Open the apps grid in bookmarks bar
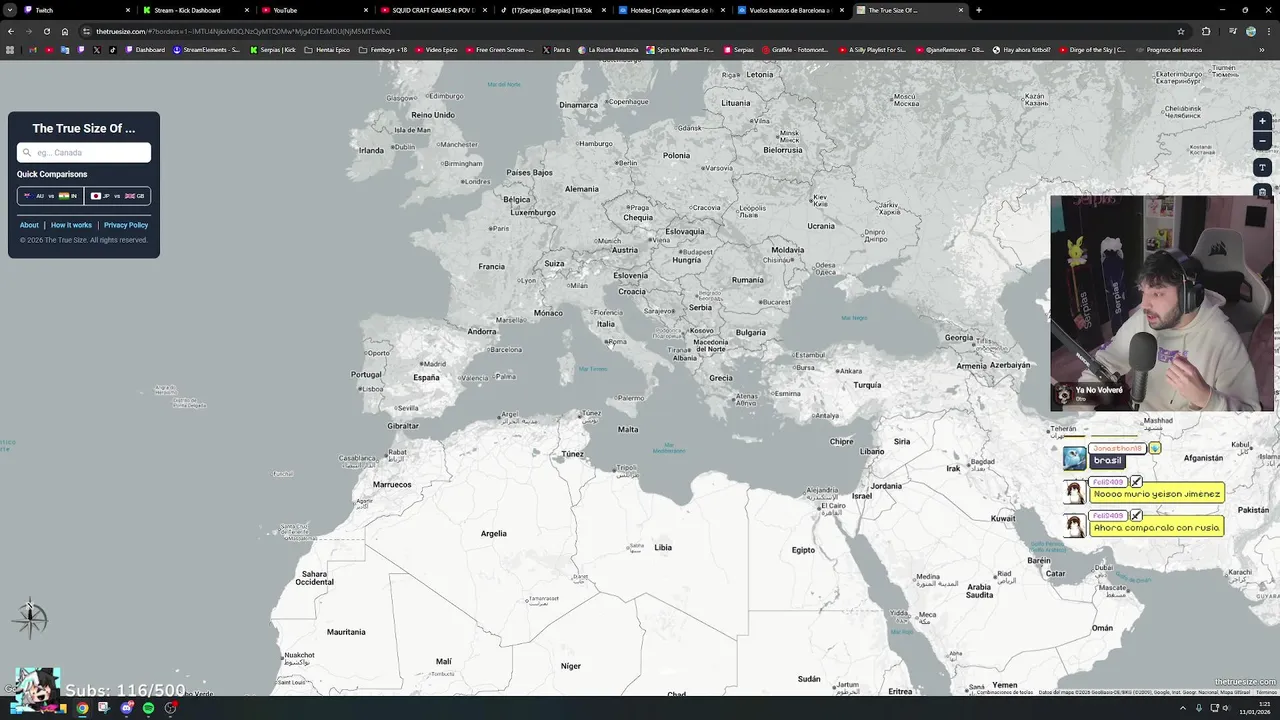This screenshot has width=1280, height=720. point(11,50)
